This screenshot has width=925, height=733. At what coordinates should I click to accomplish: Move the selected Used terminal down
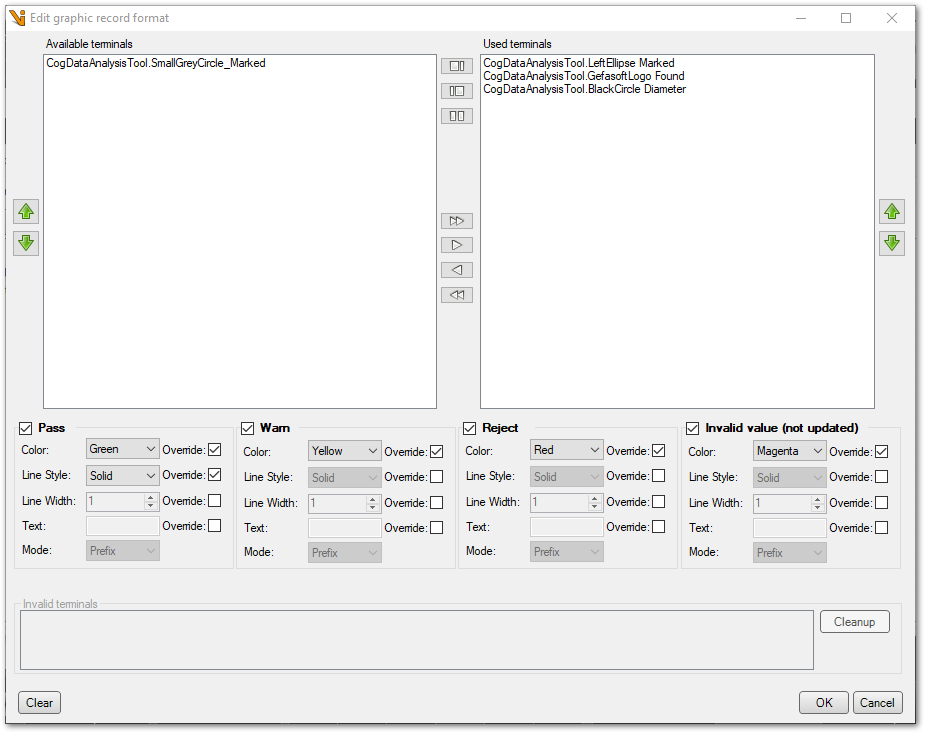[x=892, y=242]
